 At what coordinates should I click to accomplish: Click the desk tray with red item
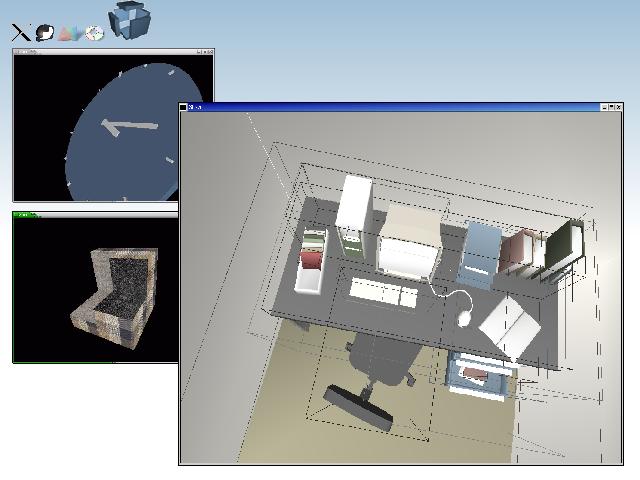[311, 263]
